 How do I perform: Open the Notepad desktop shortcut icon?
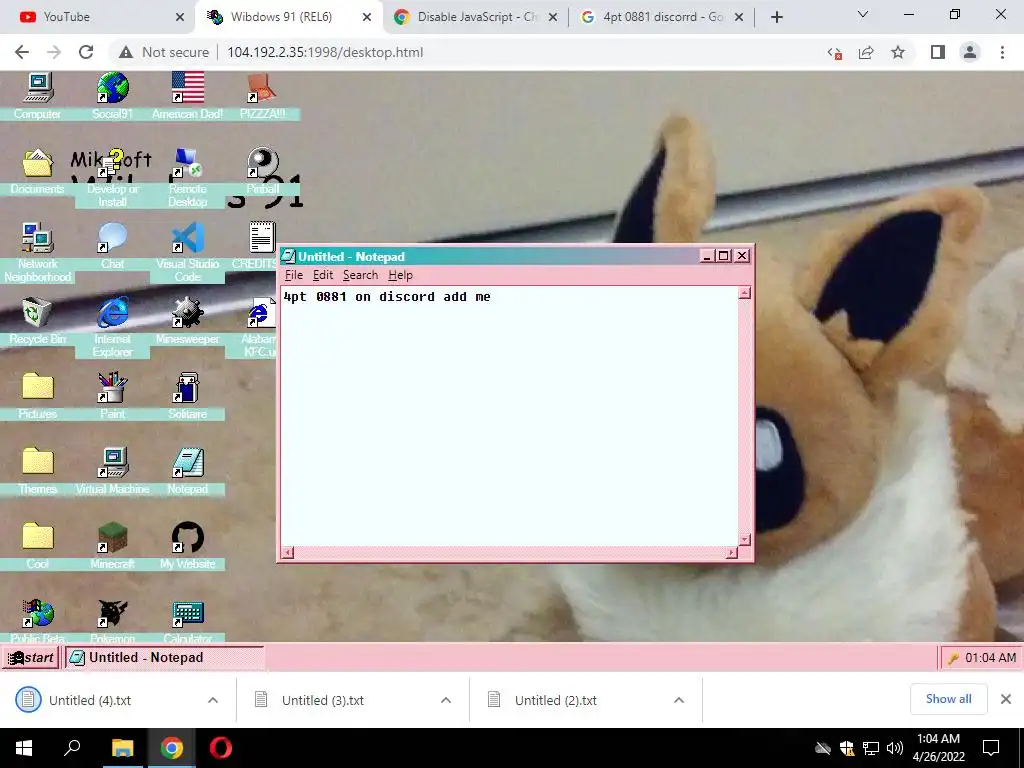point(188,463)
